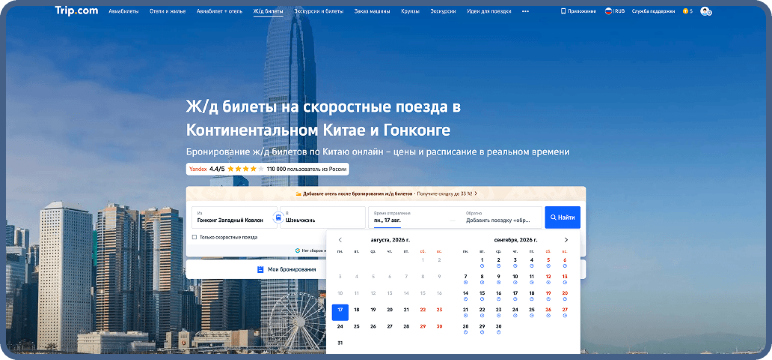
Task: Click the Приложение app link
Action: (x=579, y=11)
